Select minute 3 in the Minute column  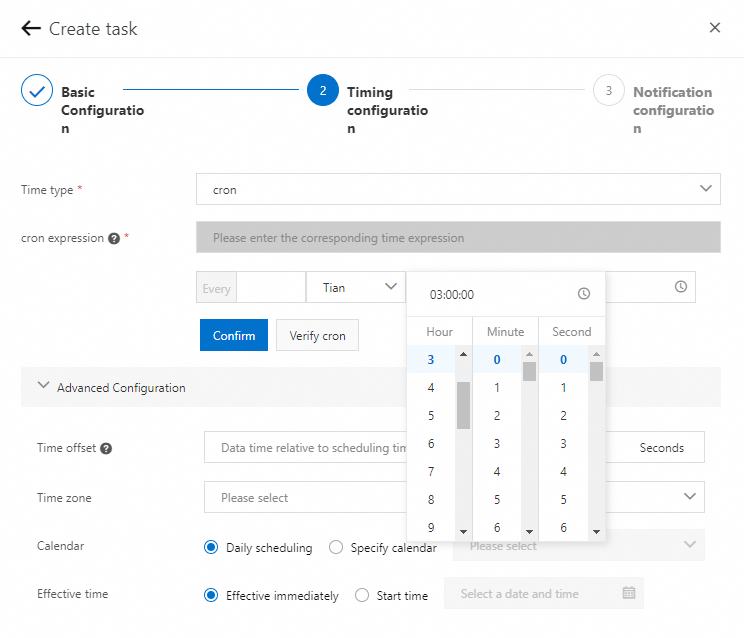pyautogui.click(x=497, y=444)
